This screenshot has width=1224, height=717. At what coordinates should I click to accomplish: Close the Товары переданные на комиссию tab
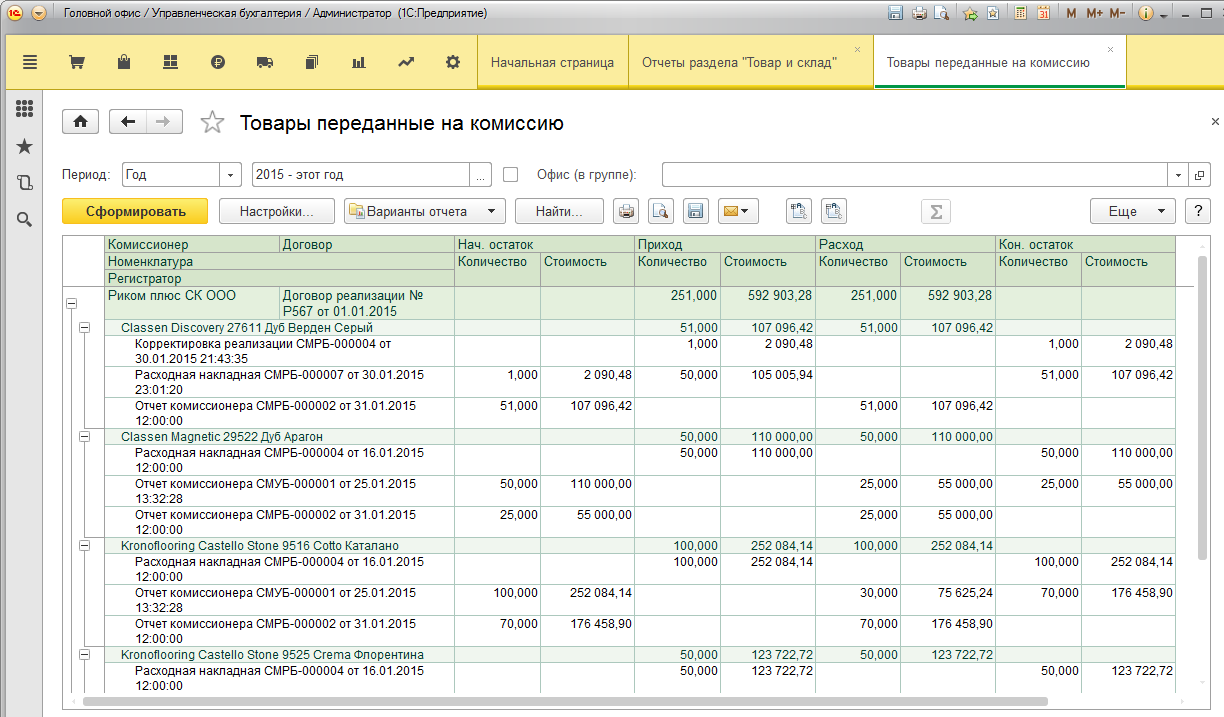1111,48
